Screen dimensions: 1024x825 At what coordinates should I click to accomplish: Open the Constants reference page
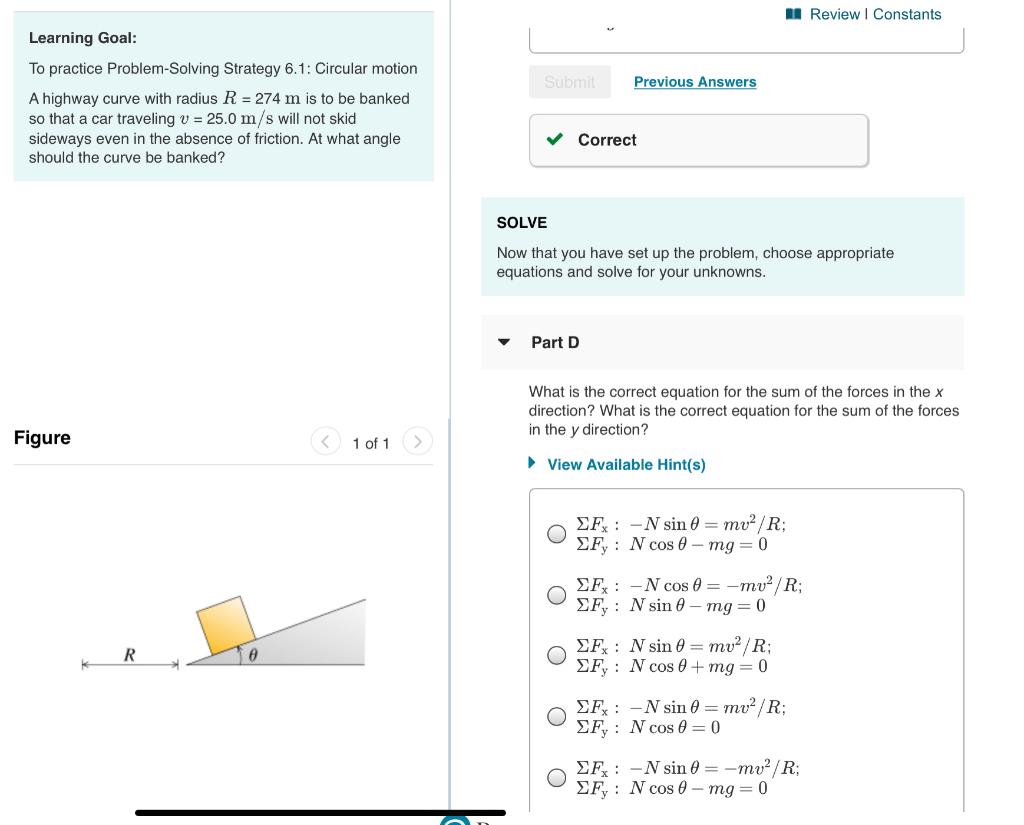tap(910, 13)
